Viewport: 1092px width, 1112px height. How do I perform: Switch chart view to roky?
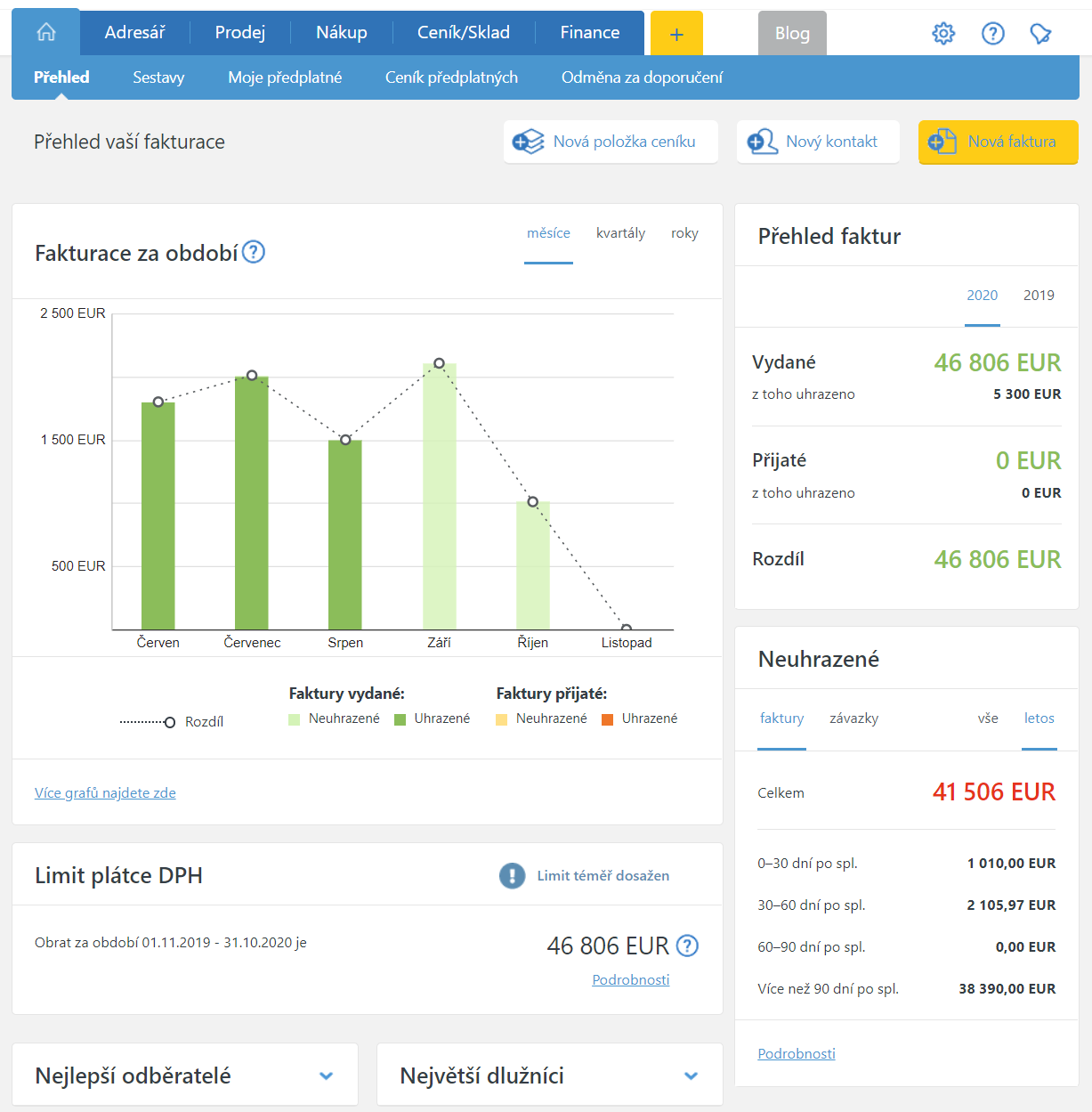684,233
